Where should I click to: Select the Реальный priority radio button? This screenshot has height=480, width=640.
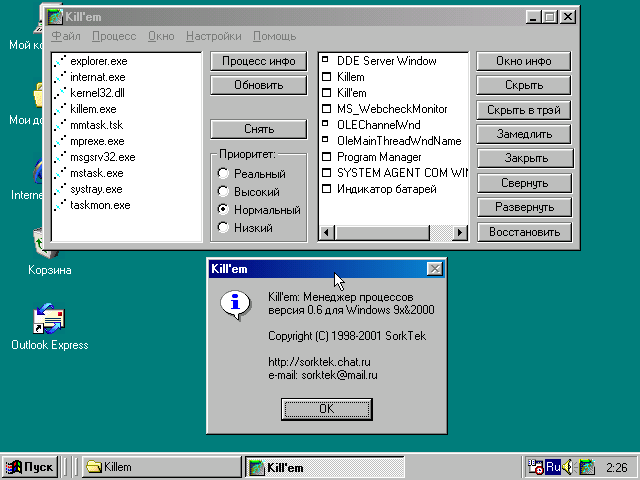[x=223, y=175]
